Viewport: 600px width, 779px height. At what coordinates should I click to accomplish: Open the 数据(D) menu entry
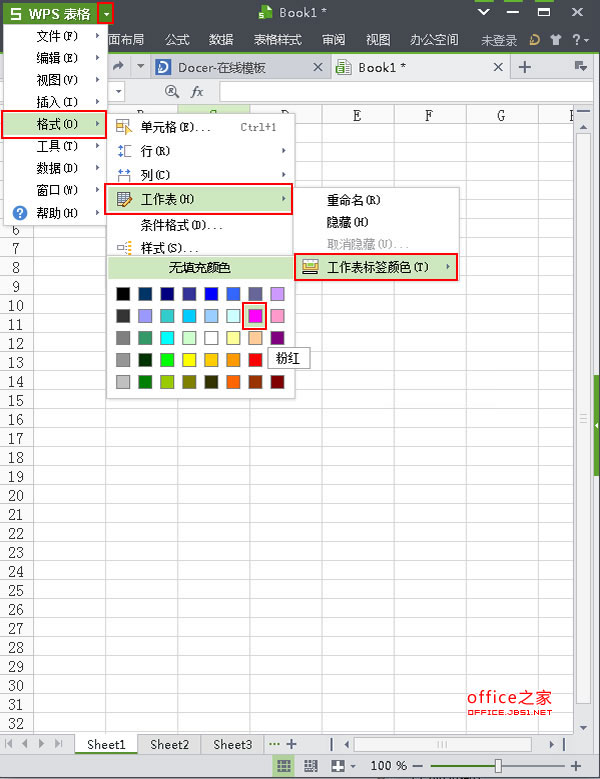tap(56, 168)
